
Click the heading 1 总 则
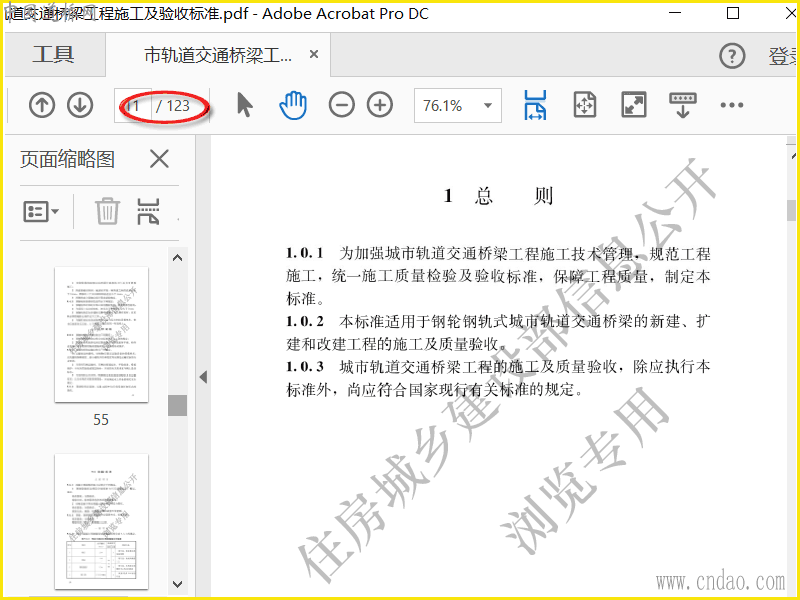pyautogui.click(x=498, y=195)
